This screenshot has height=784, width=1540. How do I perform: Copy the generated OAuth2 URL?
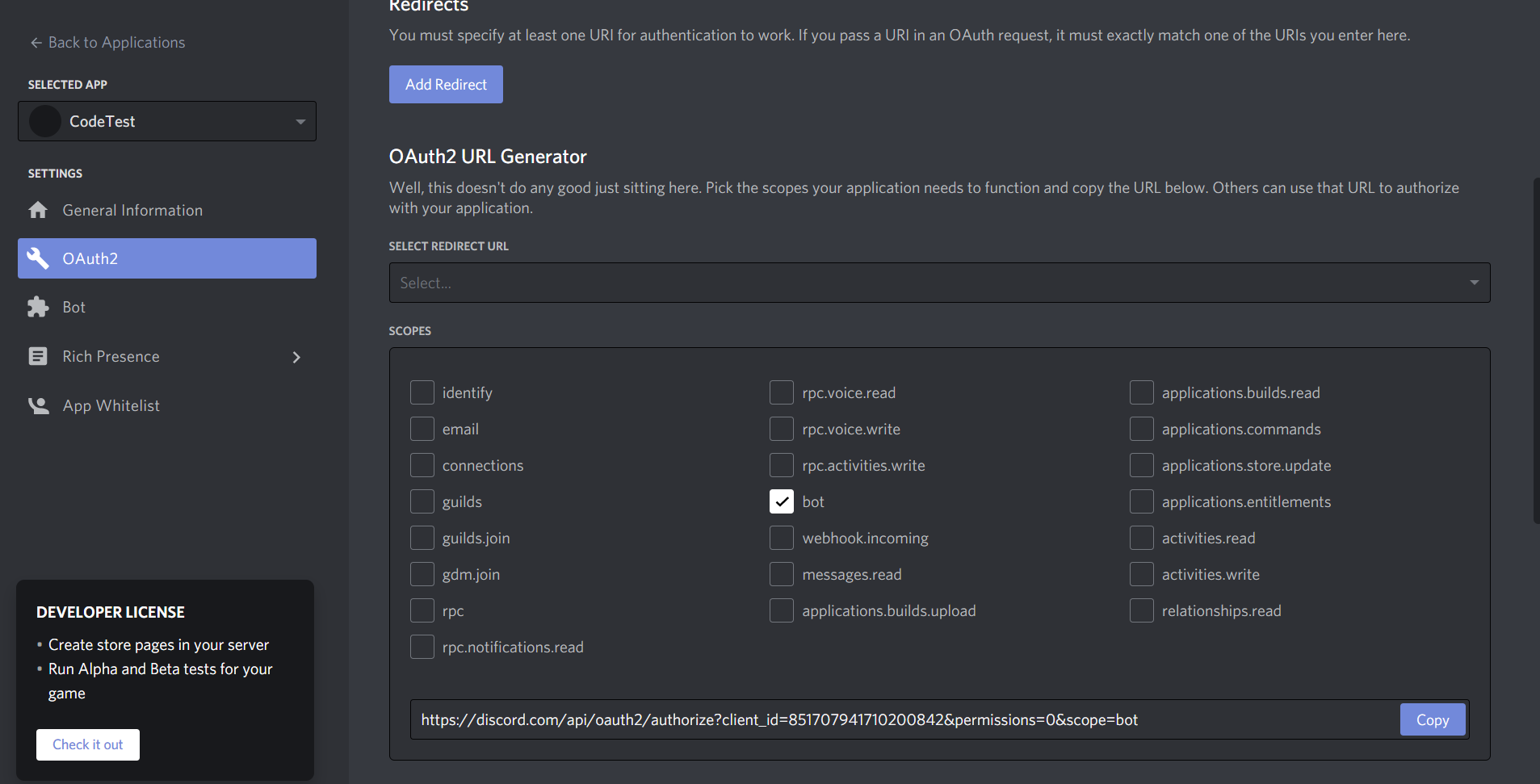click(x=1432, y=719)
